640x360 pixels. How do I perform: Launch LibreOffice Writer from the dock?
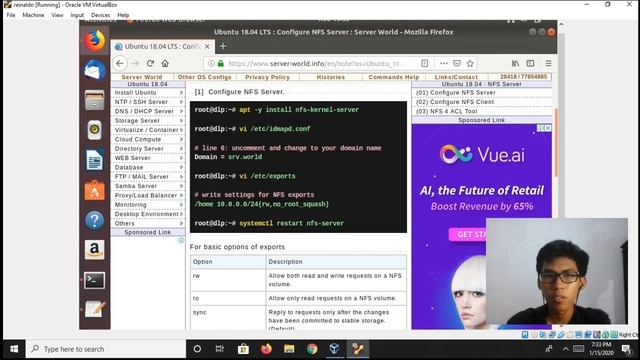tap(95, 160)
